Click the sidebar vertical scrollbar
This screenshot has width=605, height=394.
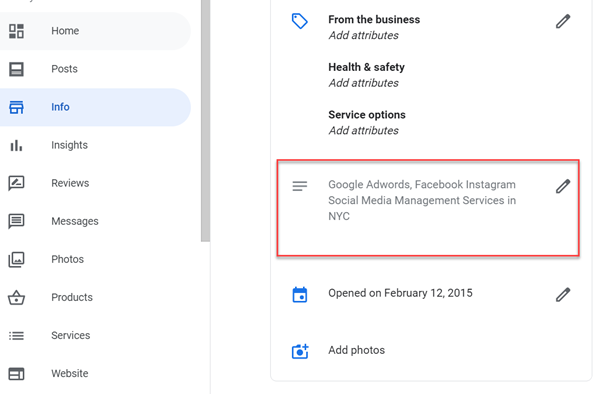coord(205,120)
